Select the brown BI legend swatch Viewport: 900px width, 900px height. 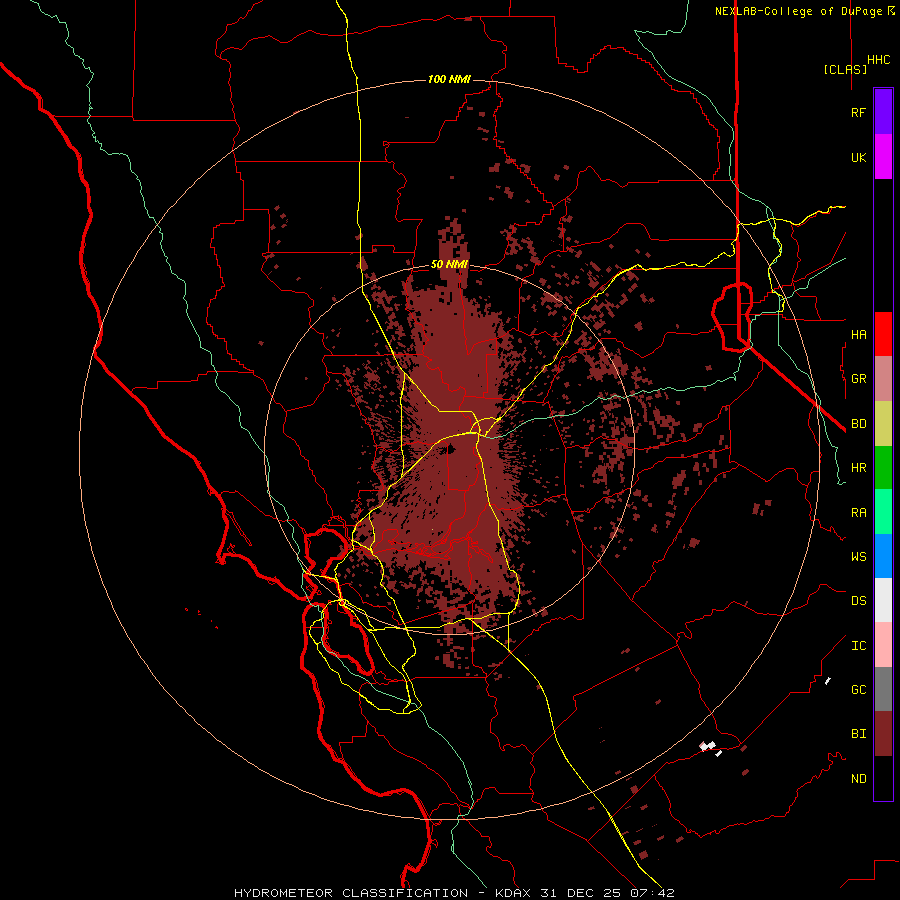point(883,734)
